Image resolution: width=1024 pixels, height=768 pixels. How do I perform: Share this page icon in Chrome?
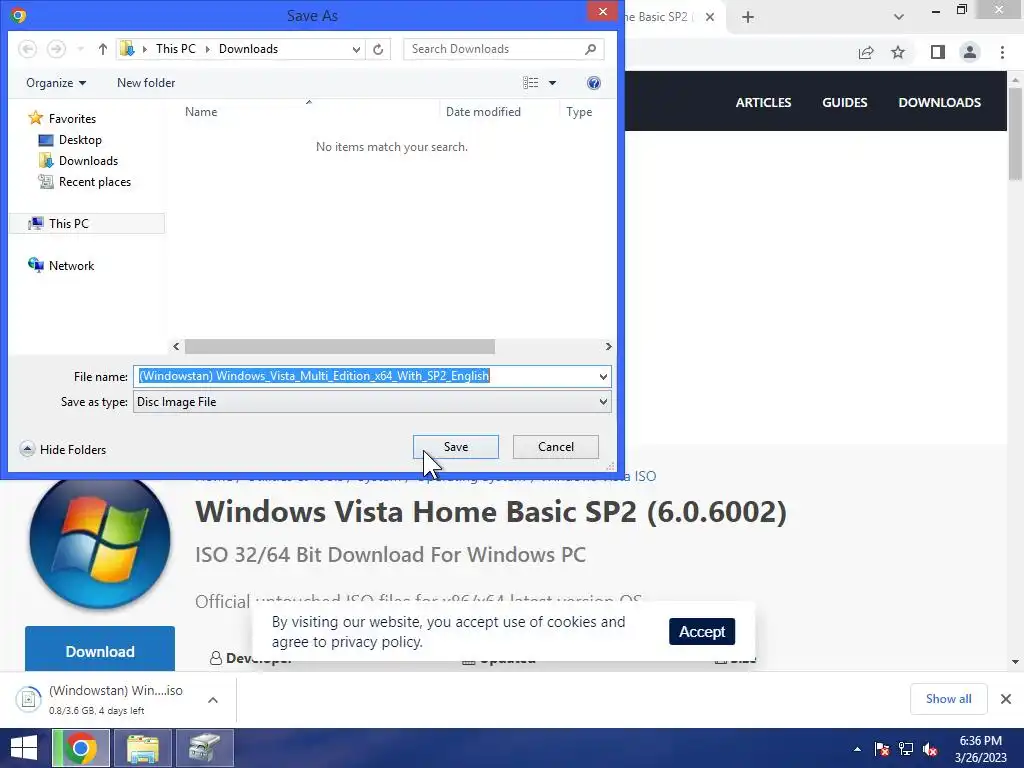[866, 52]
